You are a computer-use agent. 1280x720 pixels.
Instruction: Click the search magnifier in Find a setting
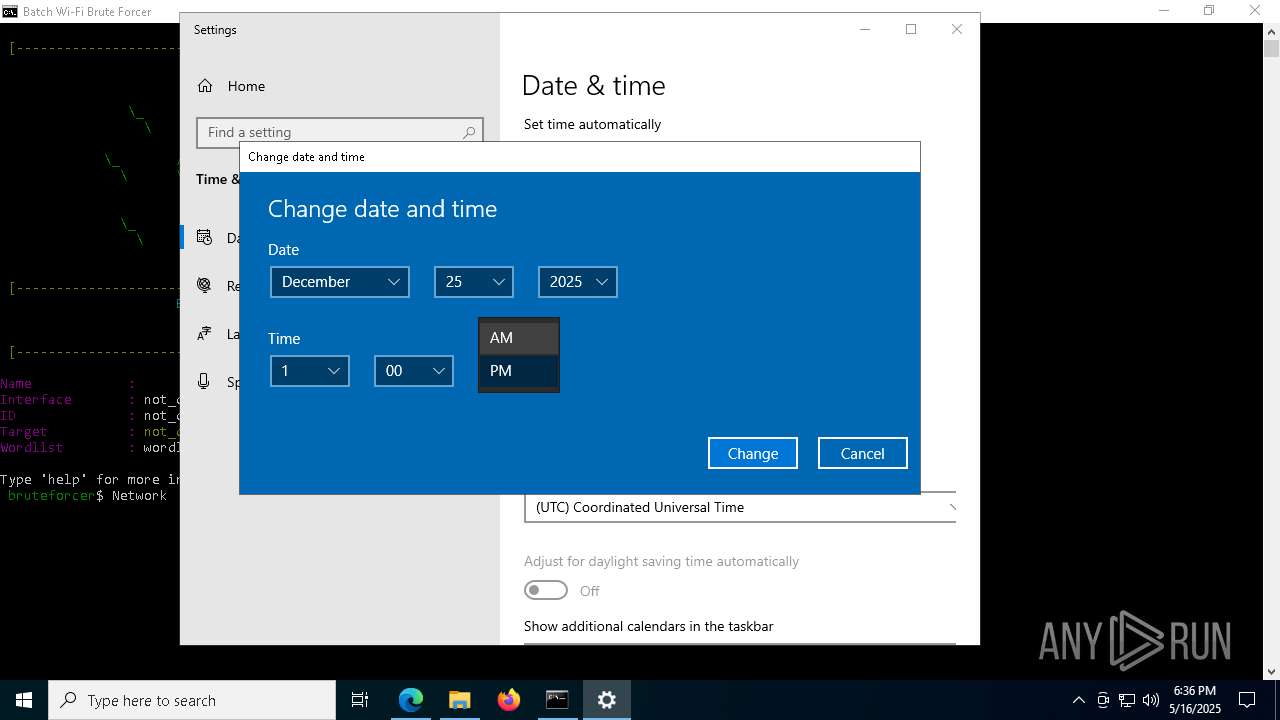click(468, 132)
